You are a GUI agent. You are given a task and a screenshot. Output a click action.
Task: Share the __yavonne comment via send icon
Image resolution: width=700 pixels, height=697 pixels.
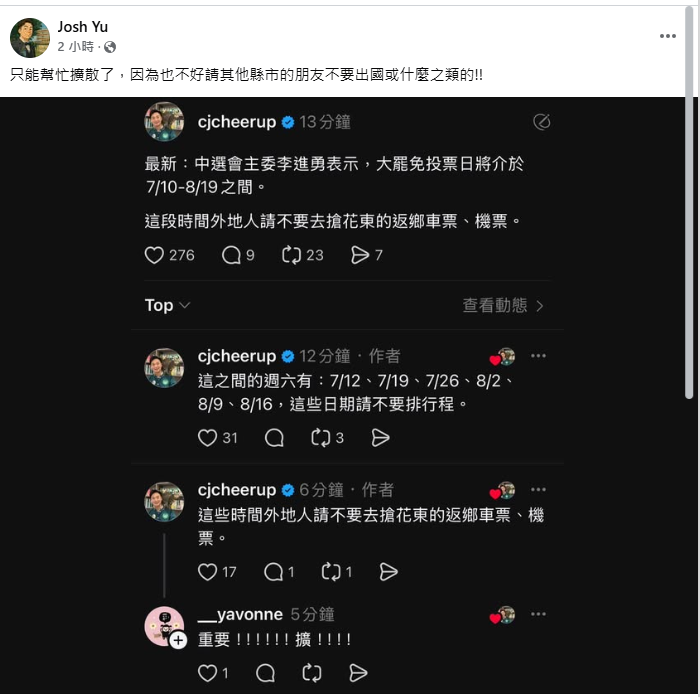358,673
